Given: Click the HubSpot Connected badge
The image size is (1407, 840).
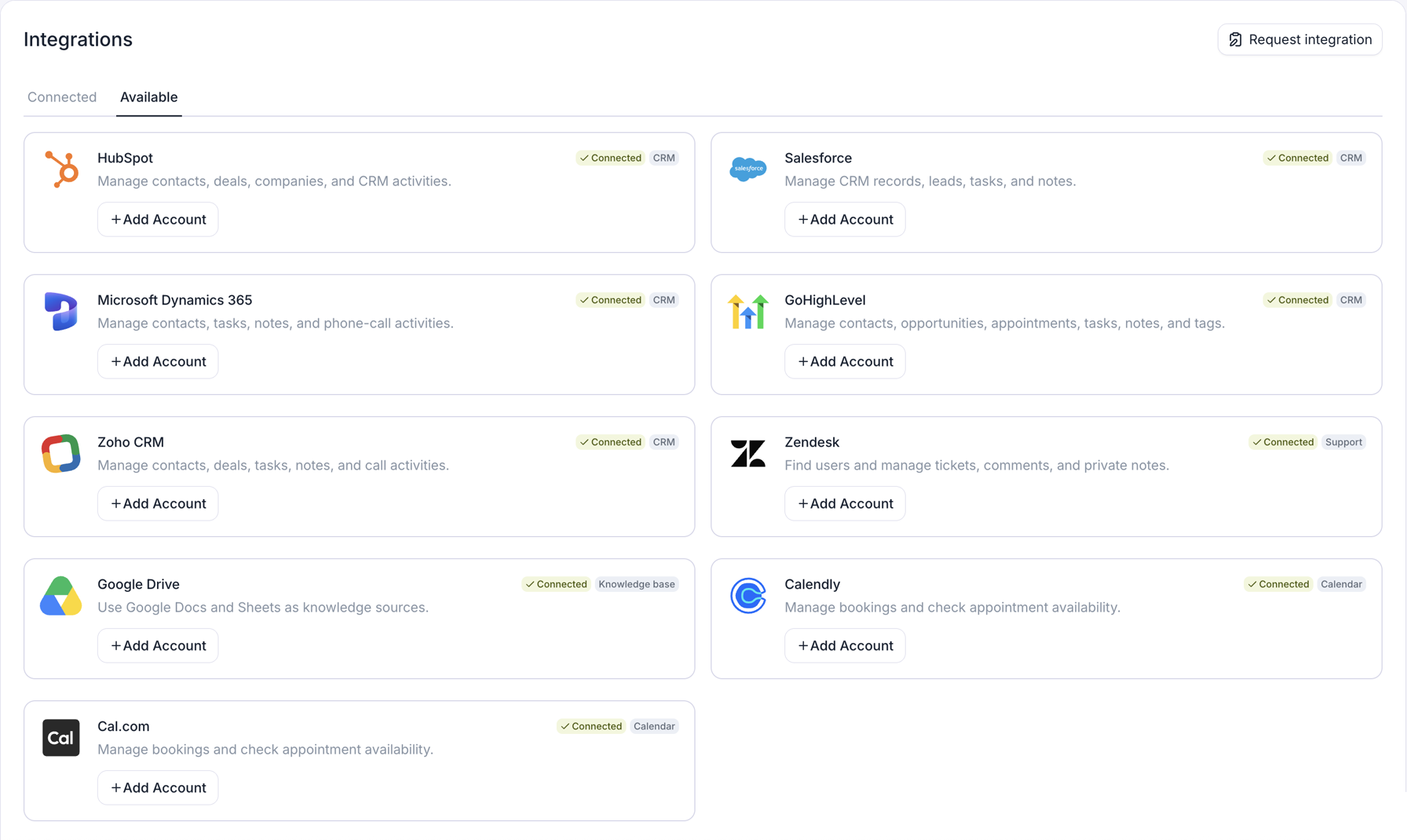Looking at the screenshot, I should coord(610,158).
